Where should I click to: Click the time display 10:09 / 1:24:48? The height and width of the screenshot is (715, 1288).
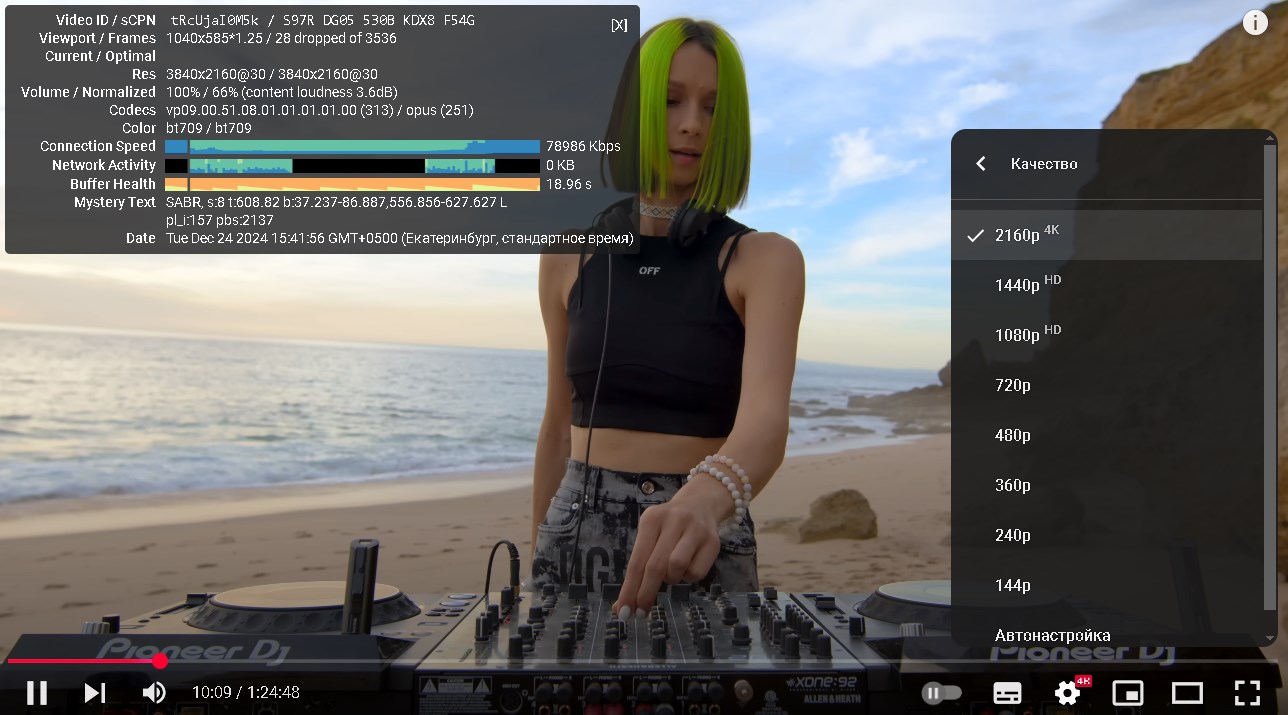[x=246, y=692]
